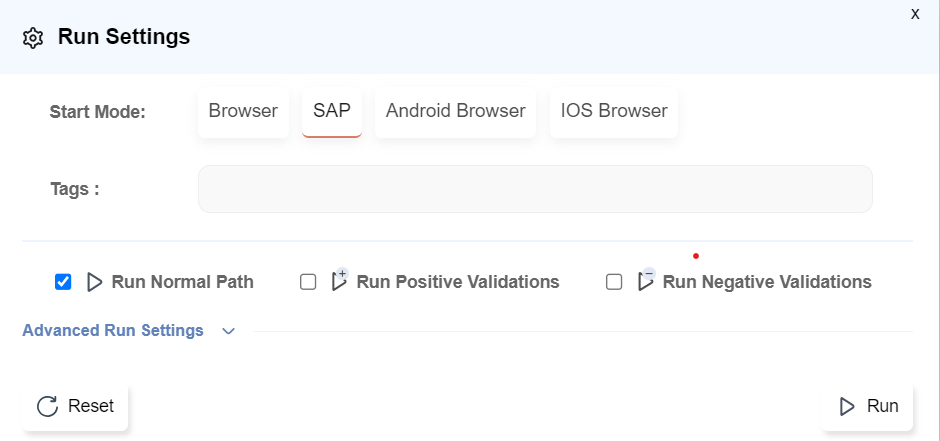Screen dimensions: 940x441
Task: Click the Run Settings gear icon
Action: click(33, 38)
